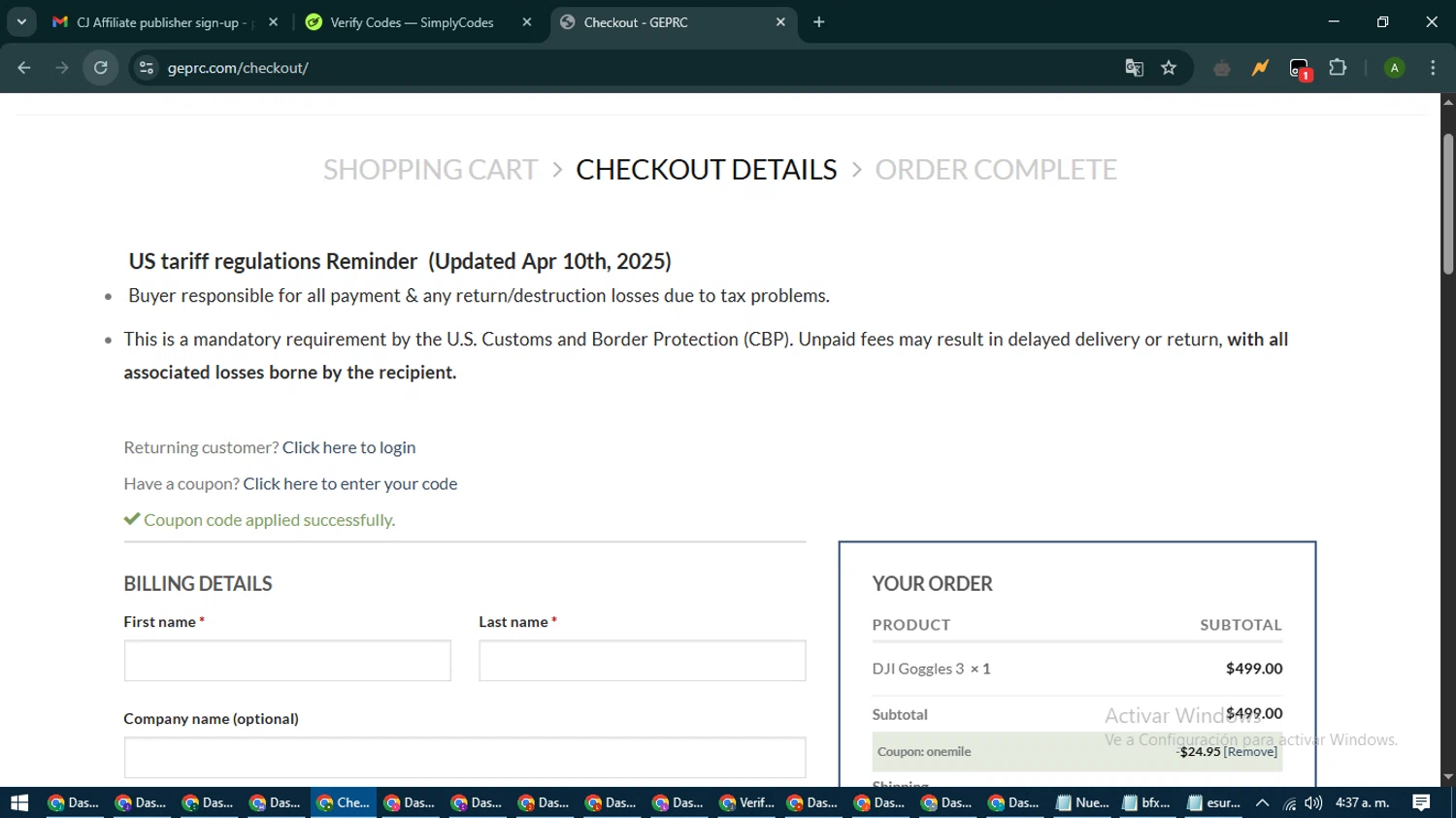Remove the onemile coupon
The width and height of the screenshot is (1456, 818).
[x=1250, y=752]
